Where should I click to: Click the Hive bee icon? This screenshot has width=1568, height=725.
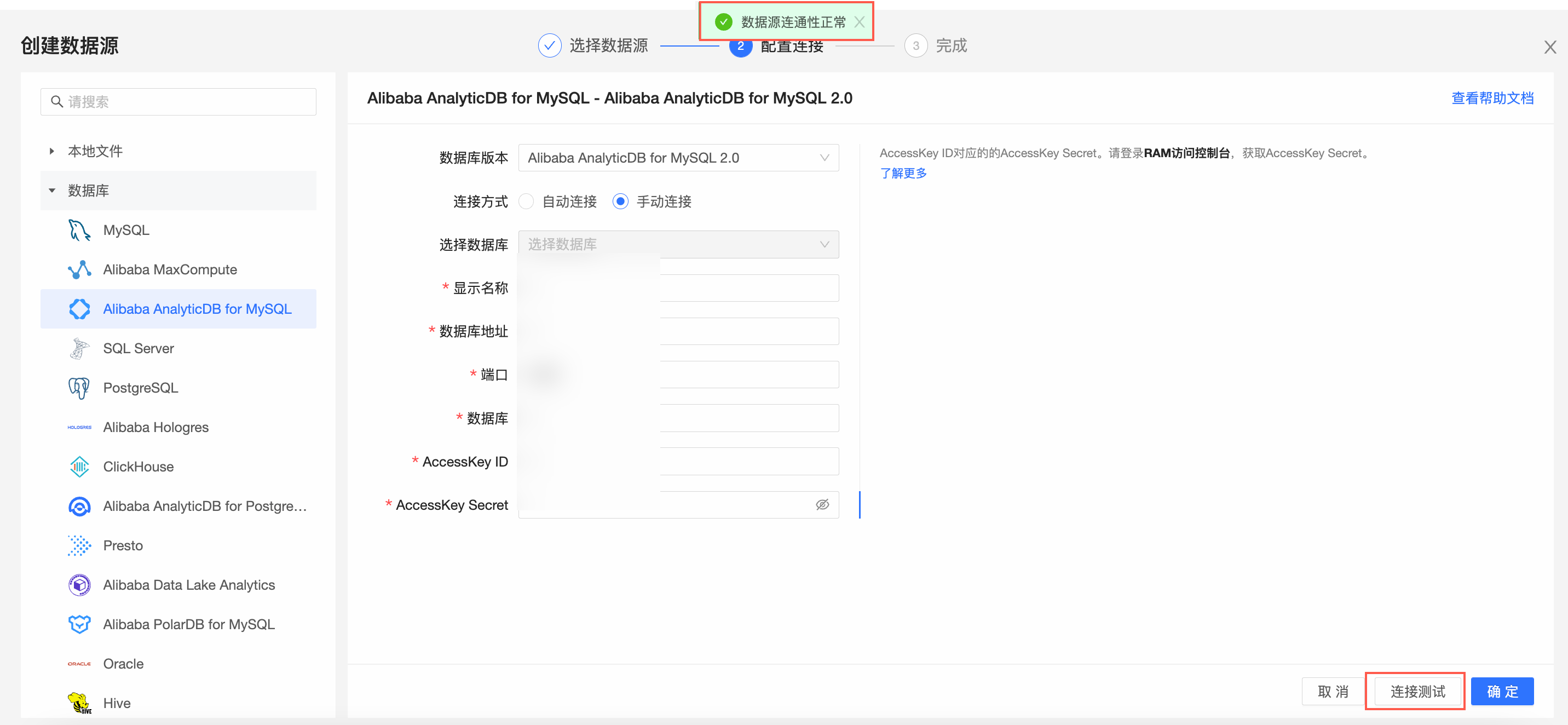[x=79, y=703]
